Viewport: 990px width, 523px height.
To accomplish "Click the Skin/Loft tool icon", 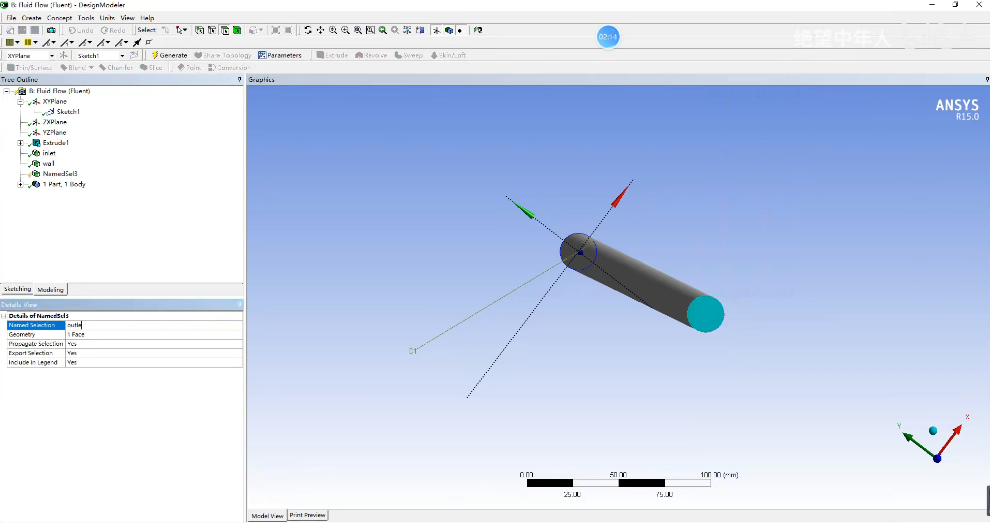I will click(x=448, y=56).
